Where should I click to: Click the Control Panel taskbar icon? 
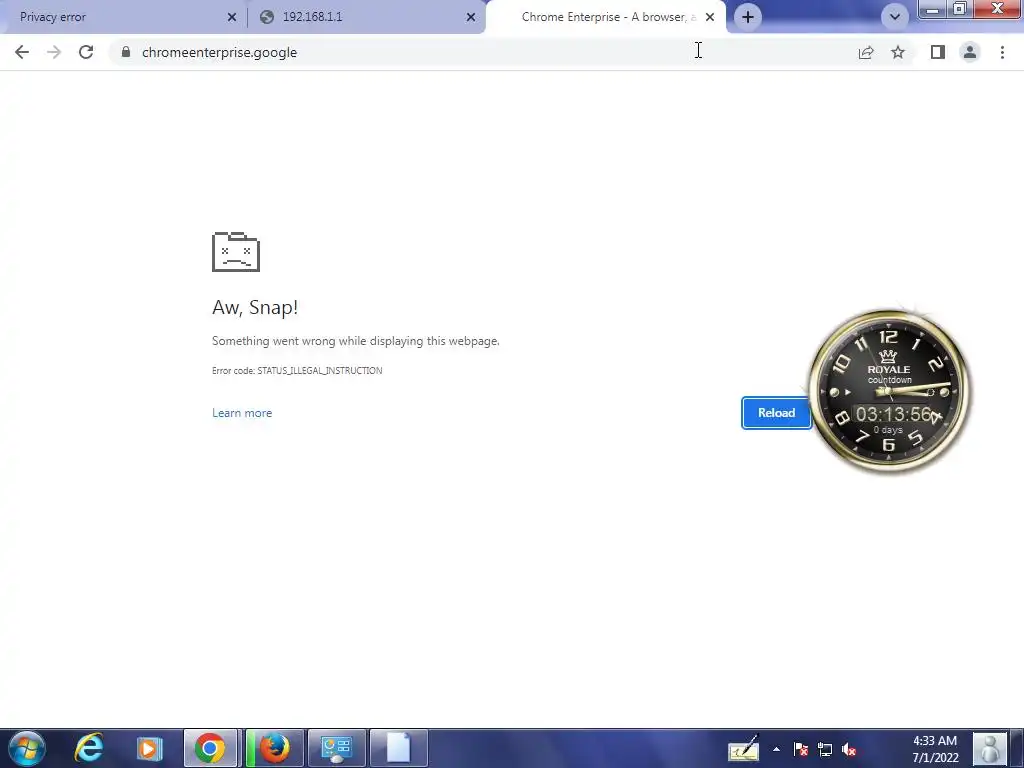(336, 748)
